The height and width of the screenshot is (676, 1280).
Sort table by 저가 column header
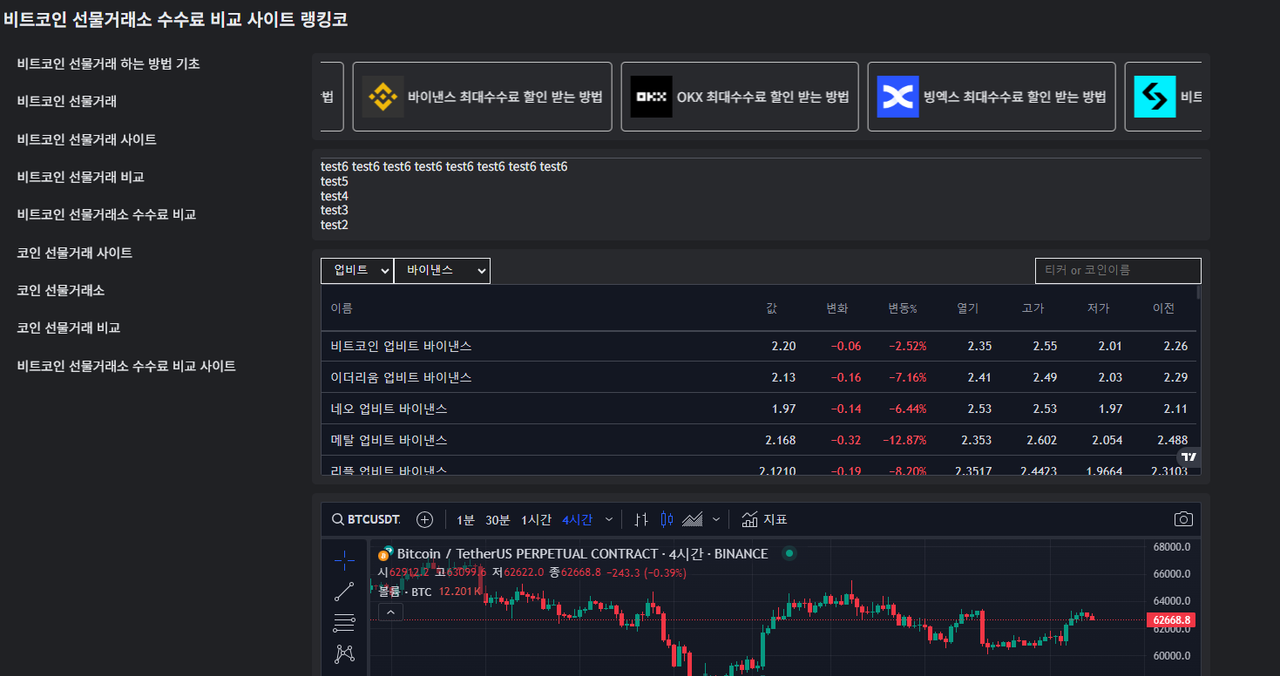[x=1098, y=309]
